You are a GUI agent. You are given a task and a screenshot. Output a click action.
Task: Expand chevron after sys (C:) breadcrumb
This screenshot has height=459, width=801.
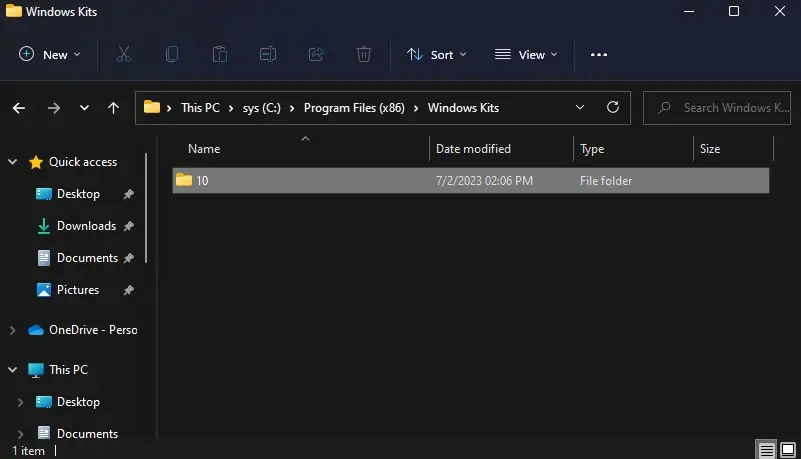[292, 108]
